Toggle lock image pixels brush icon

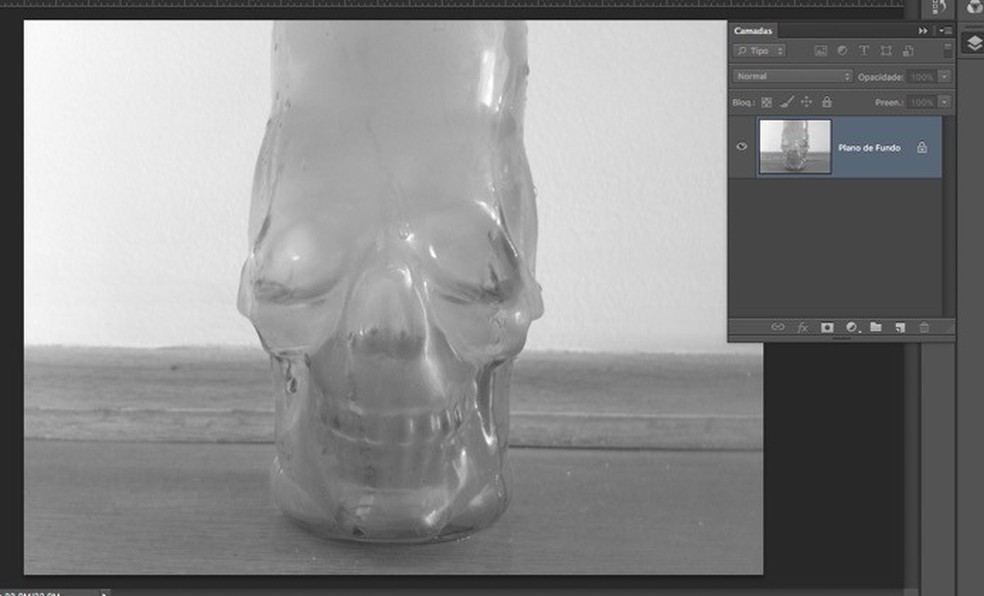click(787, 102)
